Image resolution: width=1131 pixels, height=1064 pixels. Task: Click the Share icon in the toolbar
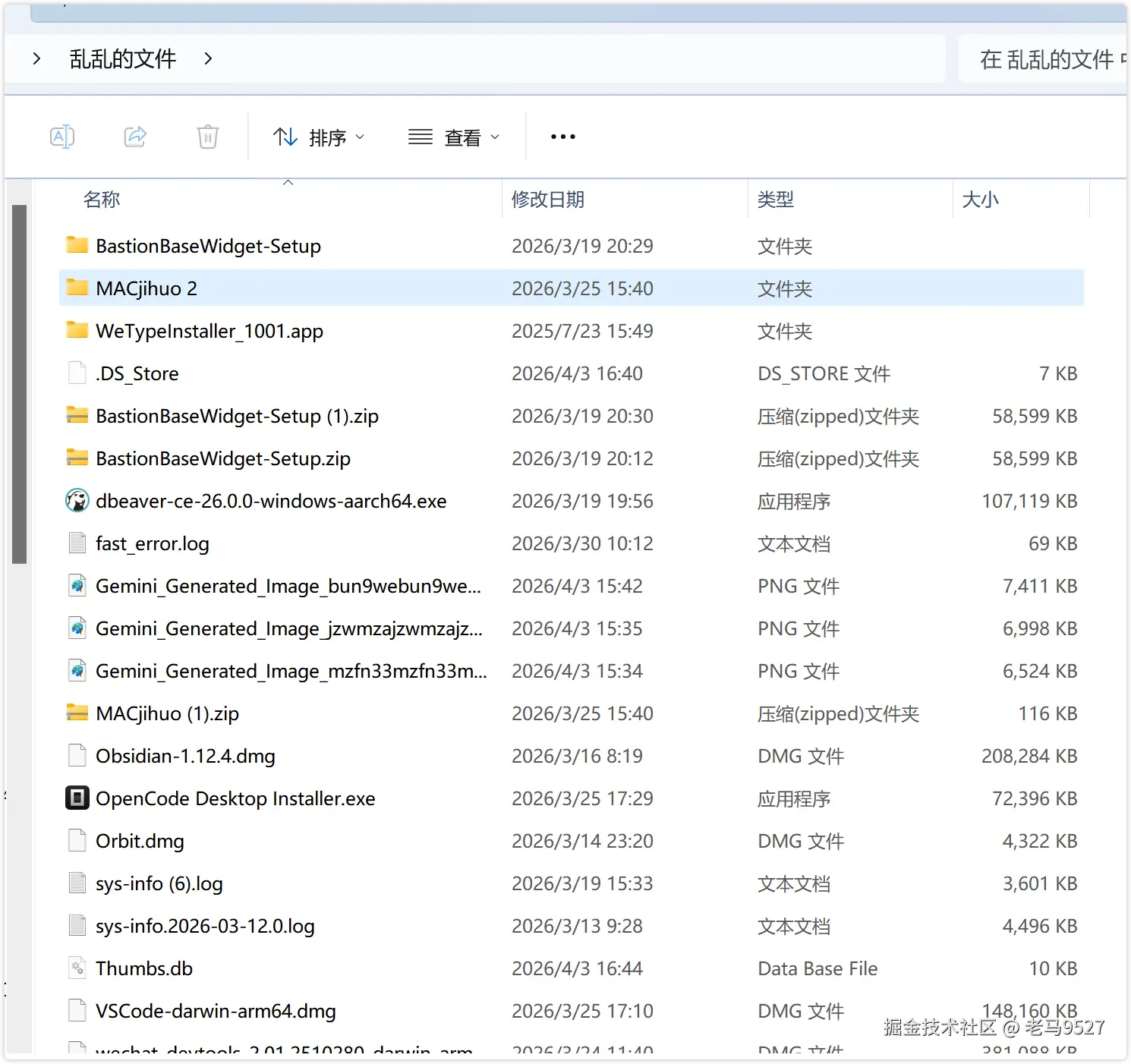135,137
